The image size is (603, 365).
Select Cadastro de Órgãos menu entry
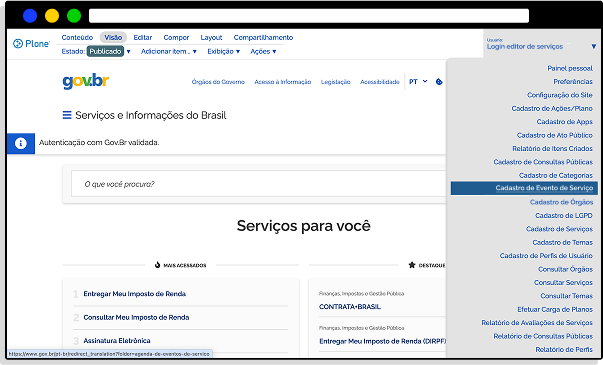coord(561,202)
